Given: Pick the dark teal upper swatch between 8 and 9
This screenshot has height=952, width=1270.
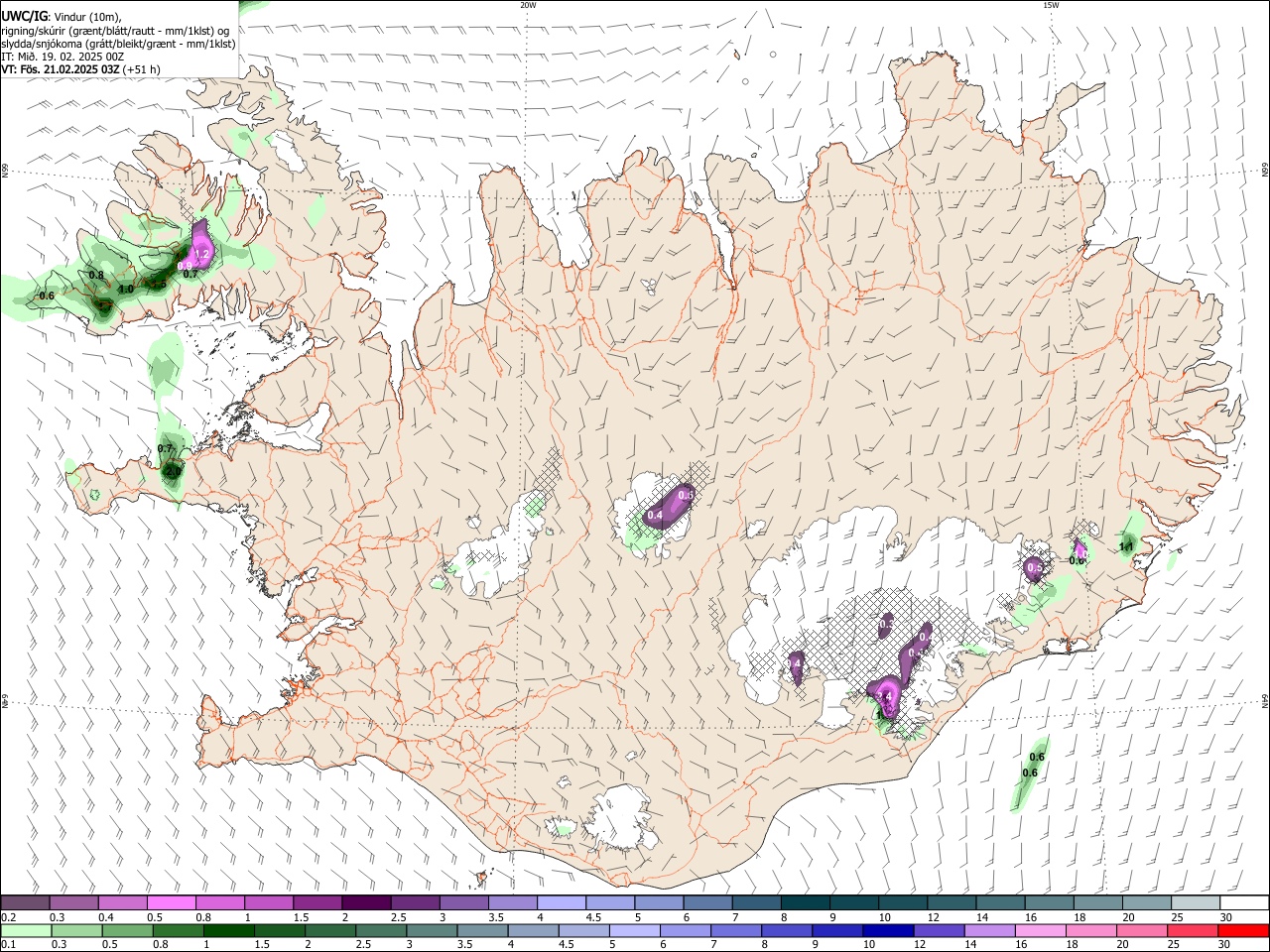Looking at the screenshot, I should point(806,903).
